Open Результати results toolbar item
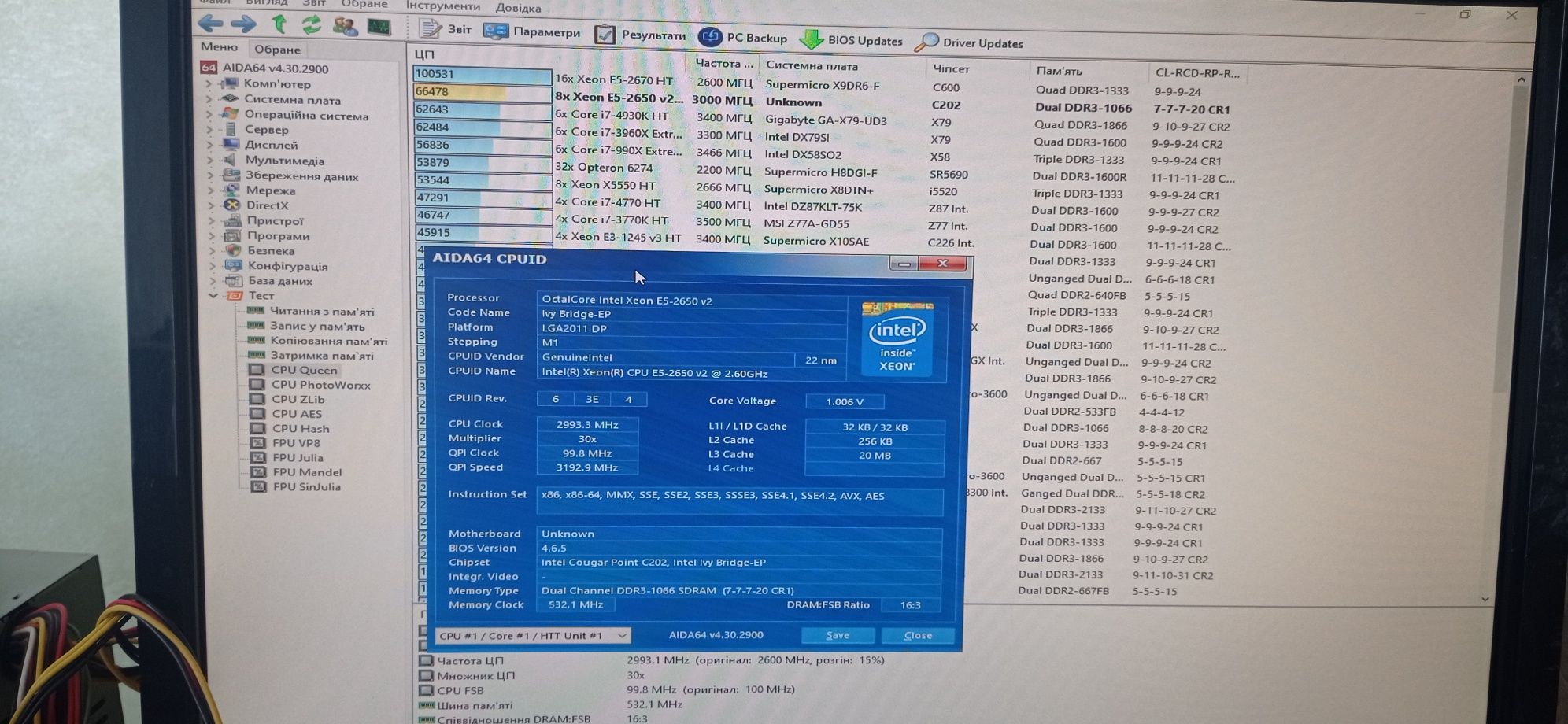 click(x=640, y=35)
